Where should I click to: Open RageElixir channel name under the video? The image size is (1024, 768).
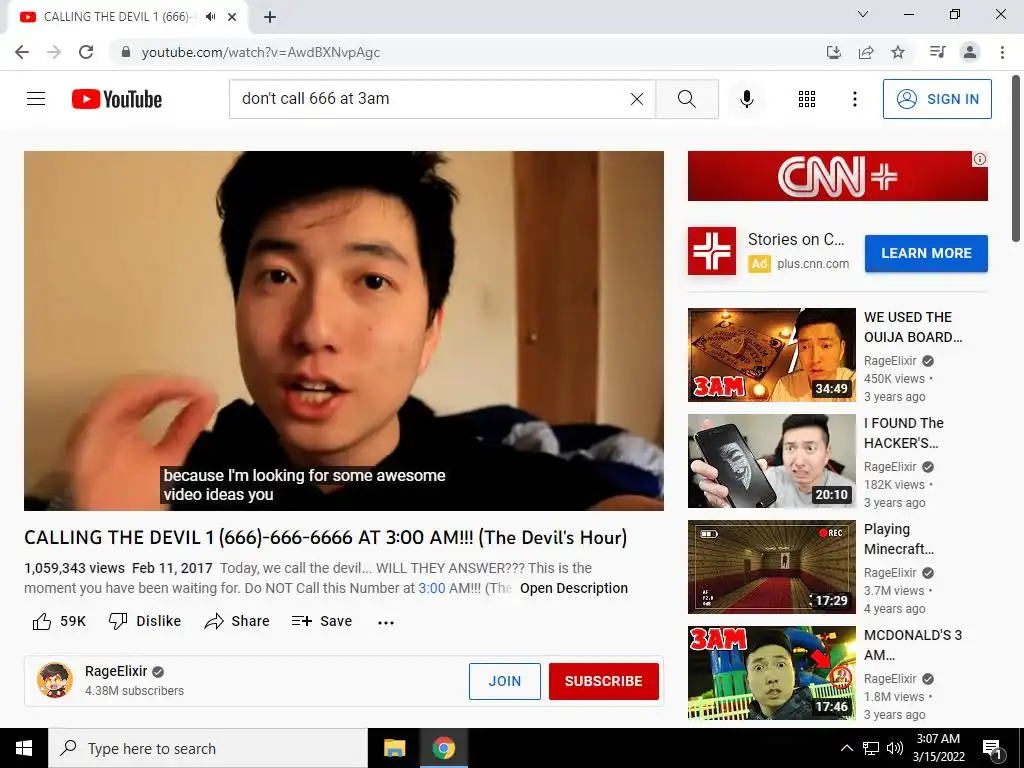[x=116, y=671]
